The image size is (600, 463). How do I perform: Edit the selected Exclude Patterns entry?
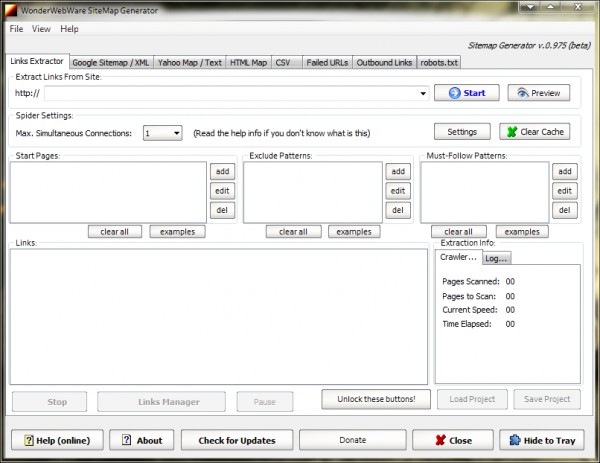pos(398,191)
